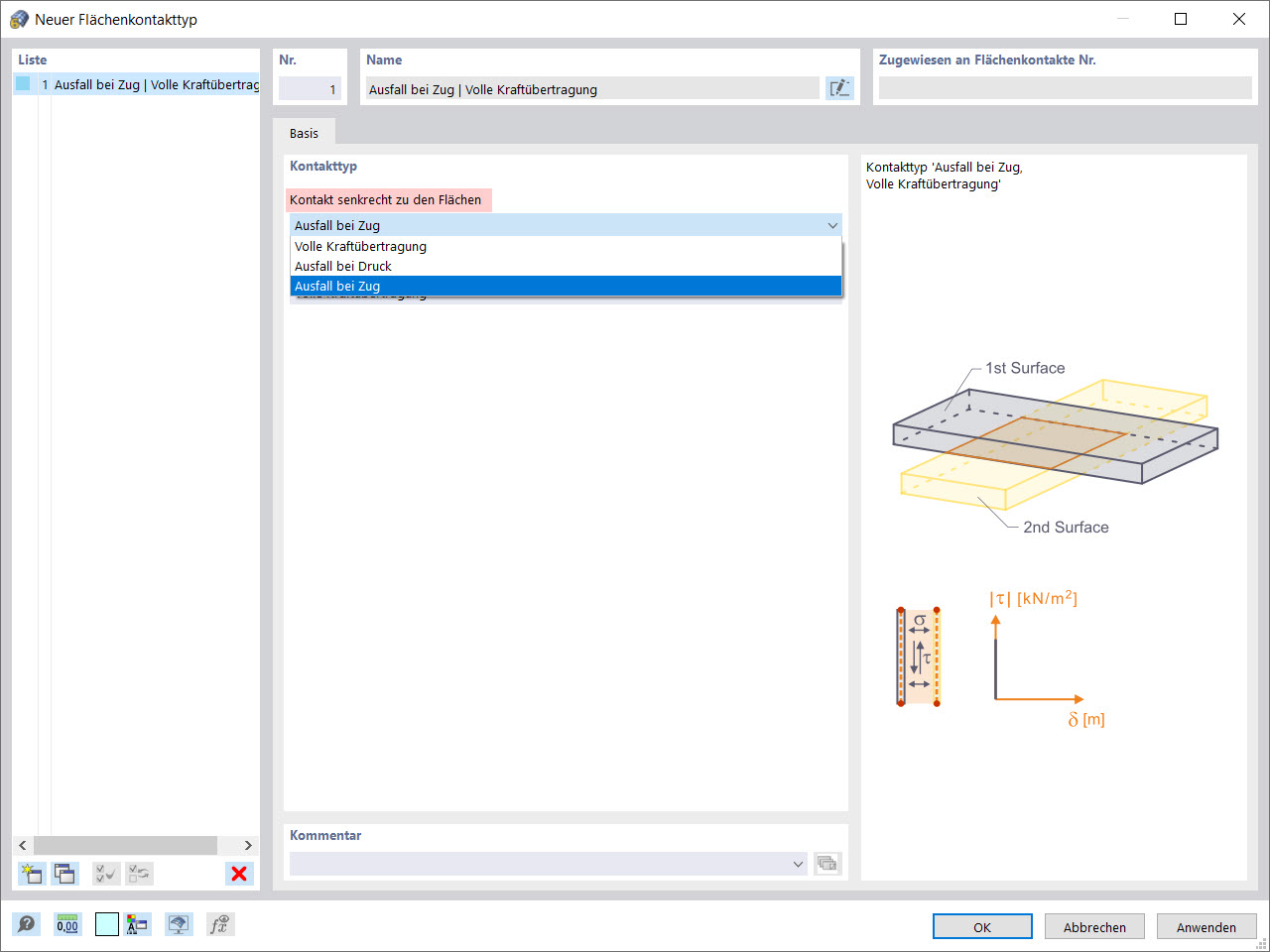Create a new contact type in list toolbar

[x=32, y=874]
